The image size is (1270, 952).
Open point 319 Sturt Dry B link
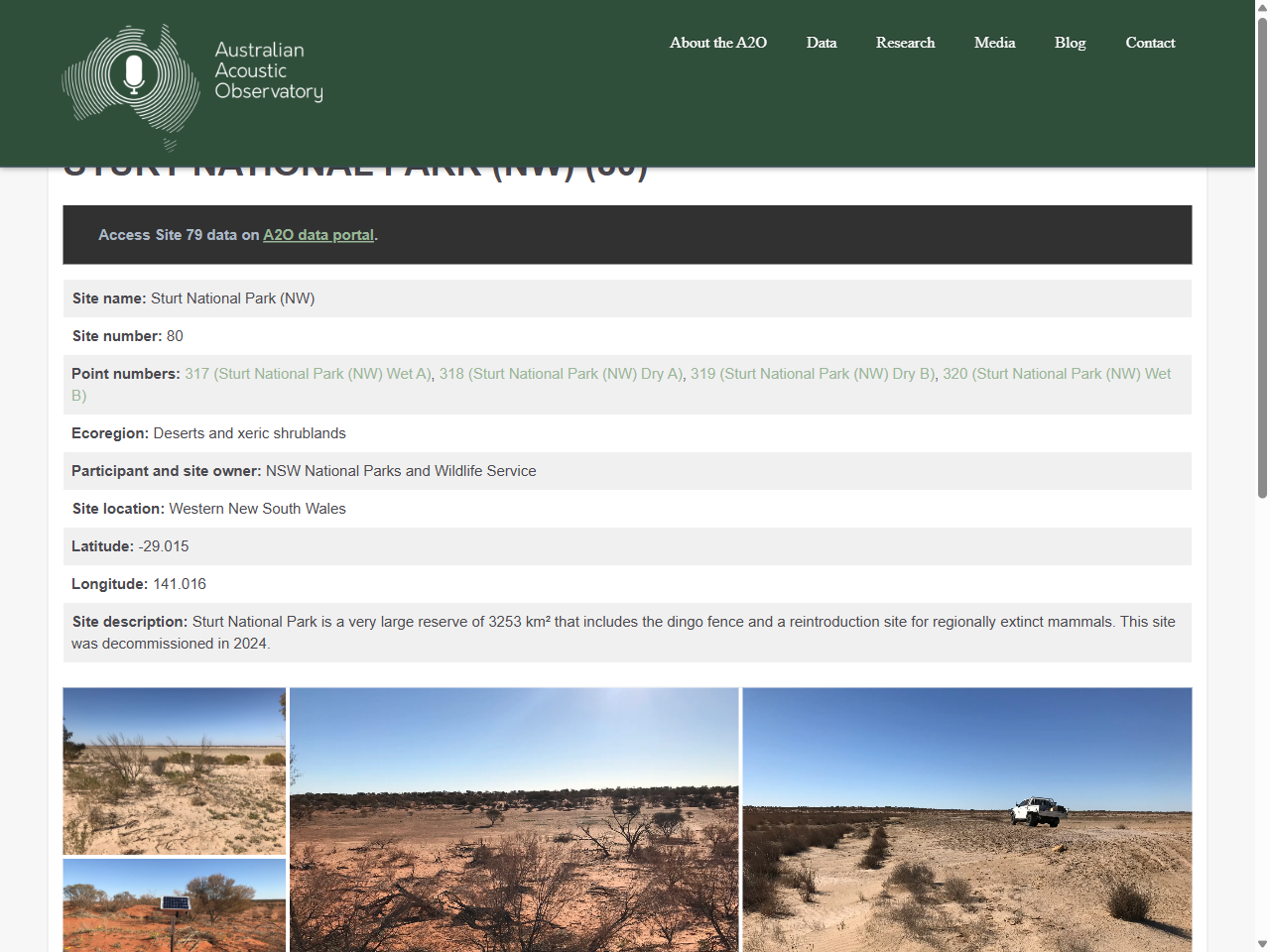[814, 374]
